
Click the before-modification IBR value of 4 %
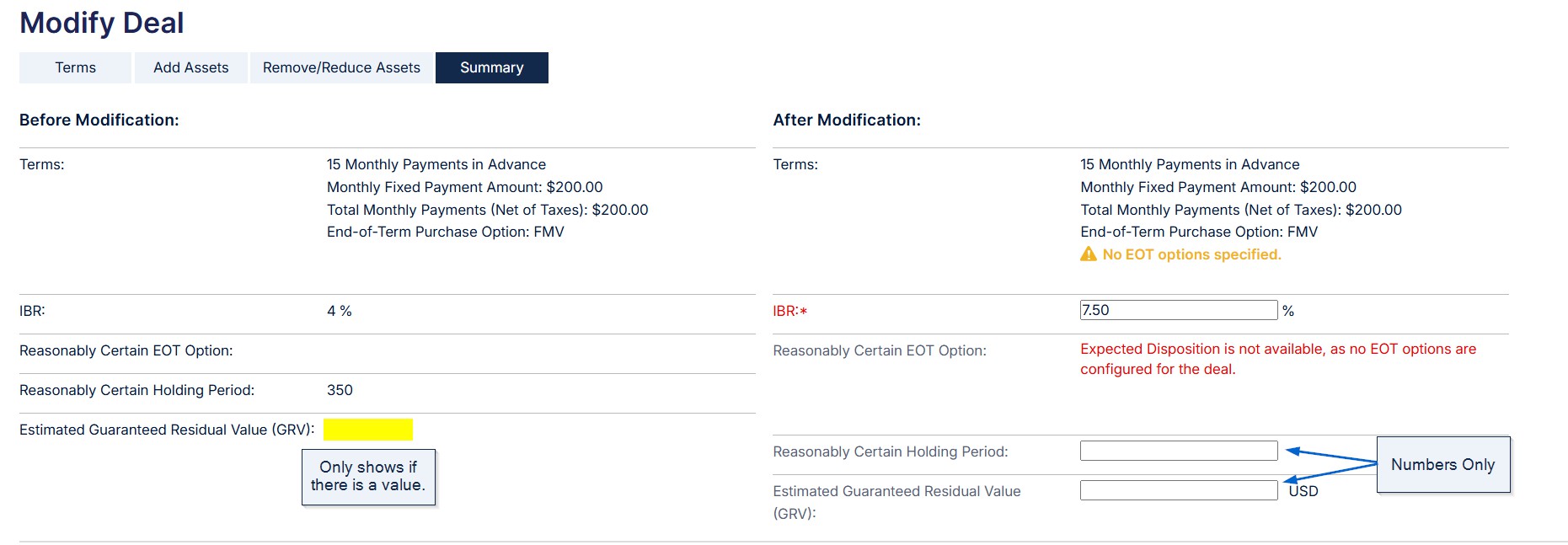[x=340, y=311]
